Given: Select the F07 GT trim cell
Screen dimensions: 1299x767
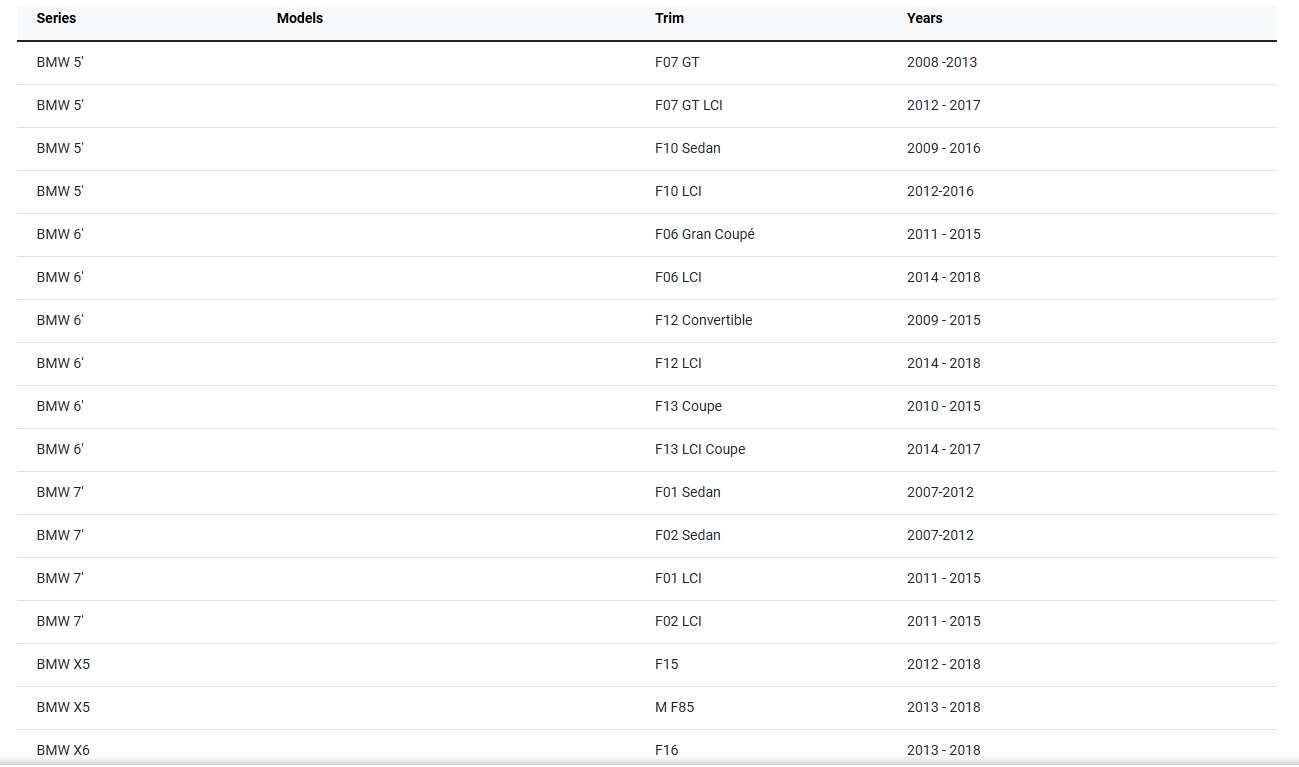Looking at the screenshot, I should tap(677, 62).
